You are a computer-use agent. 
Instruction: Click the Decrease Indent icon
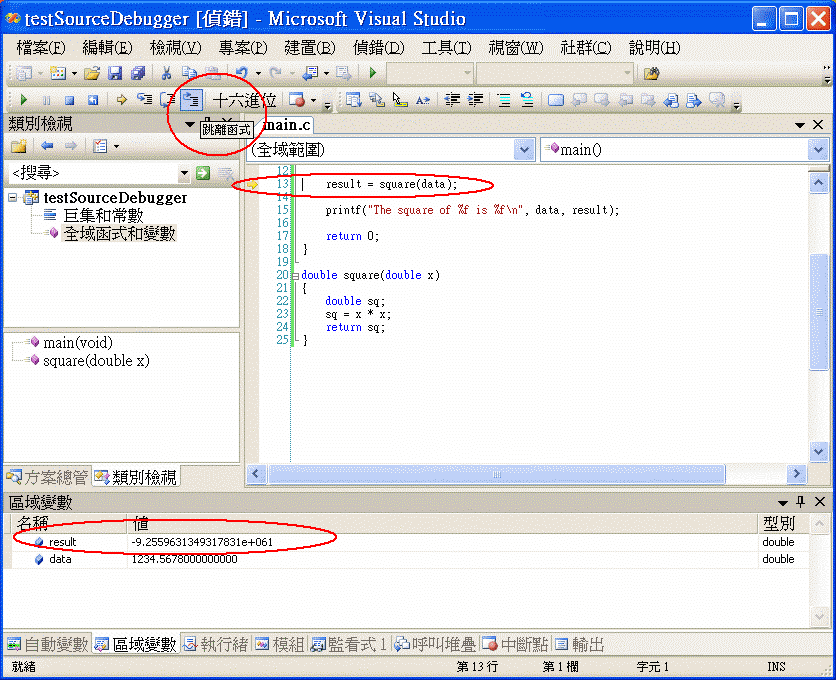pos(452,100)
